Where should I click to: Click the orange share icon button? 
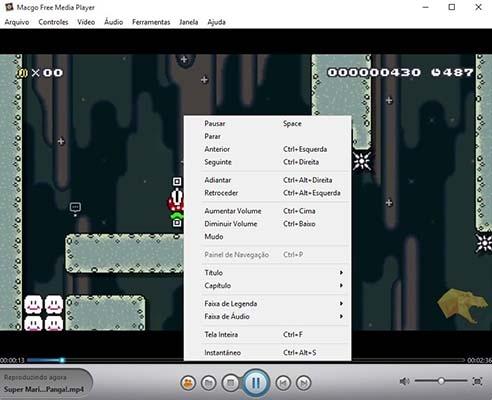point(188,383)
